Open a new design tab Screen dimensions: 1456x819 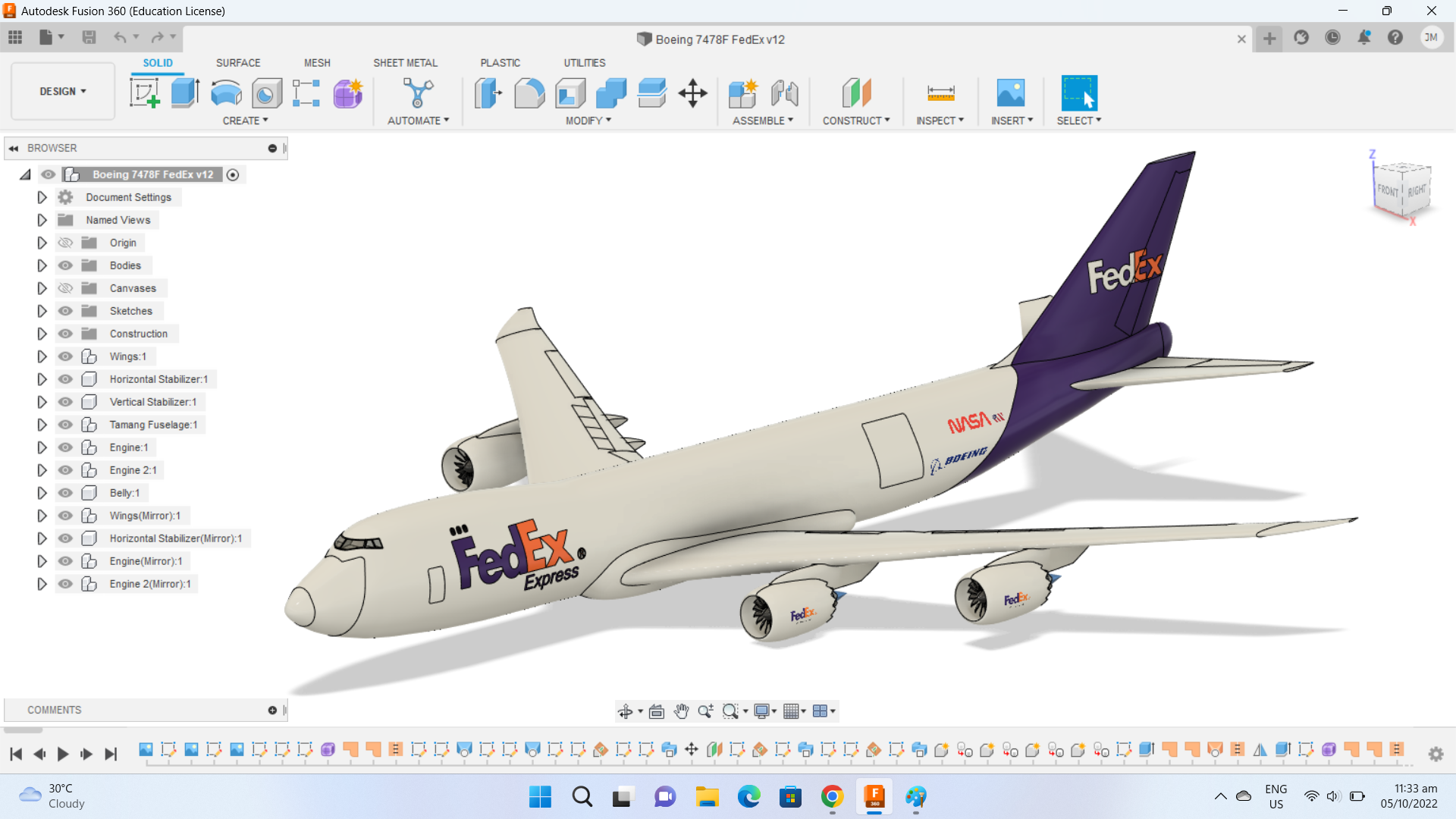pyautogui.click(x=1269, y=39)
